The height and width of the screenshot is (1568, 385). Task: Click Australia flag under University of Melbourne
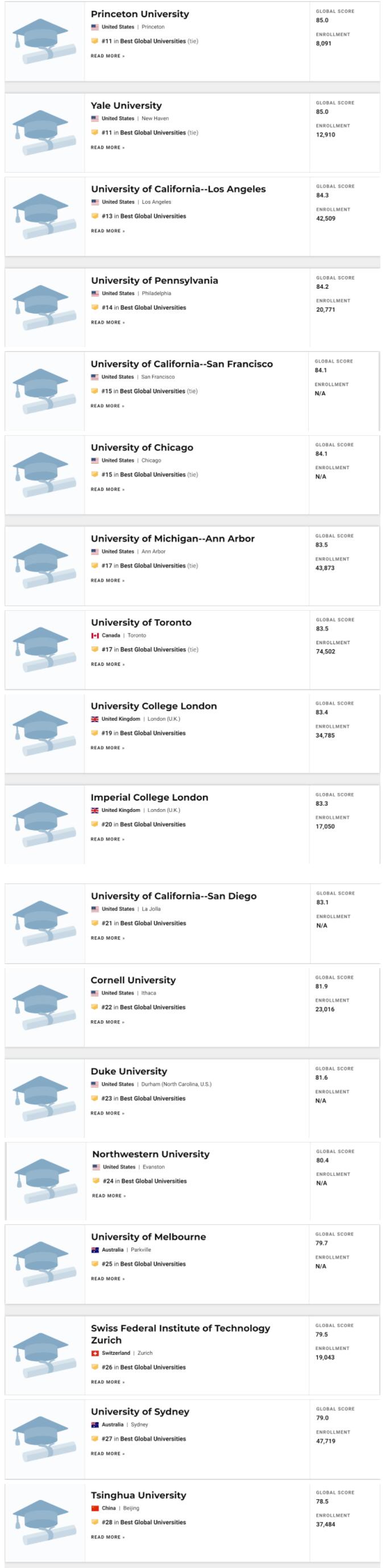tap(94, 1250)
